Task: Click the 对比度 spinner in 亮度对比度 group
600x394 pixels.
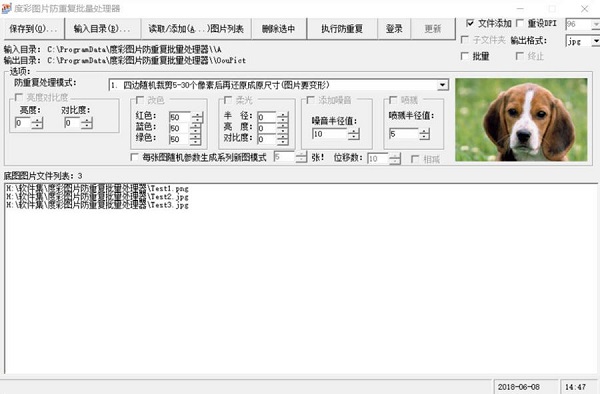Action: pyautogui.click(x=87, y=123)
